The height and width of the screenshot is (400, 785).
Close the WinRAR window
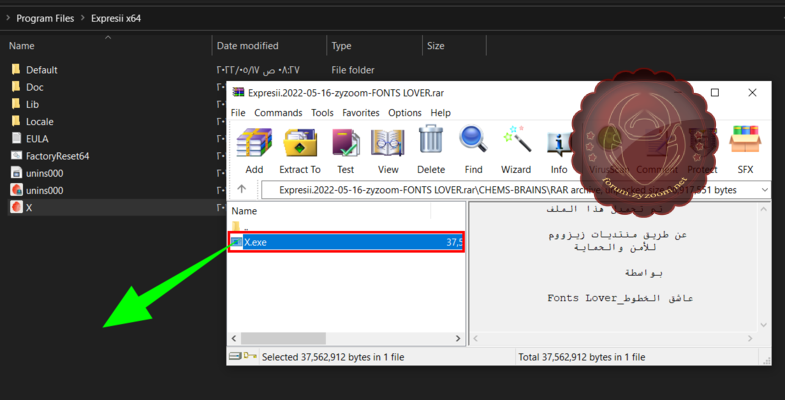click(x=752, y=93)
